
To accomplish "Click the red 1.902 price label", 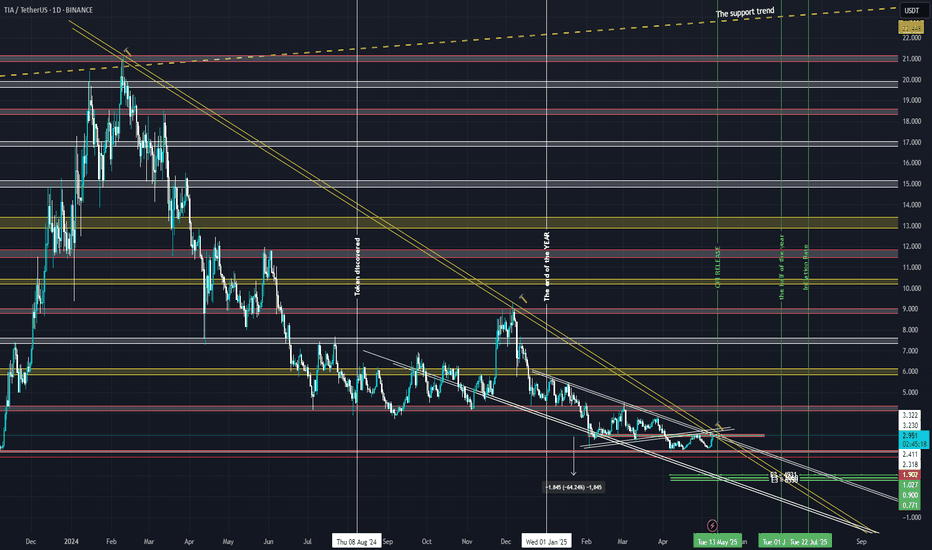I will [910, 474].
